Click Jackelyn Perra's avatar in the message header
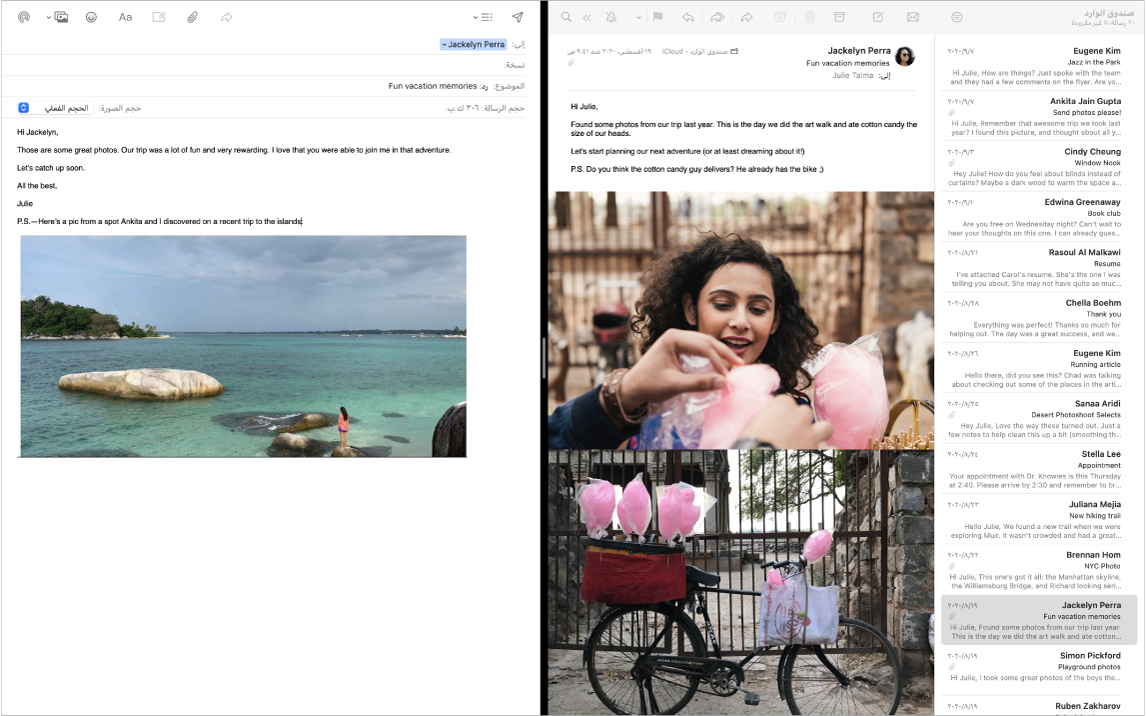This screenshot has width=1146, height=716. [905, 56]
